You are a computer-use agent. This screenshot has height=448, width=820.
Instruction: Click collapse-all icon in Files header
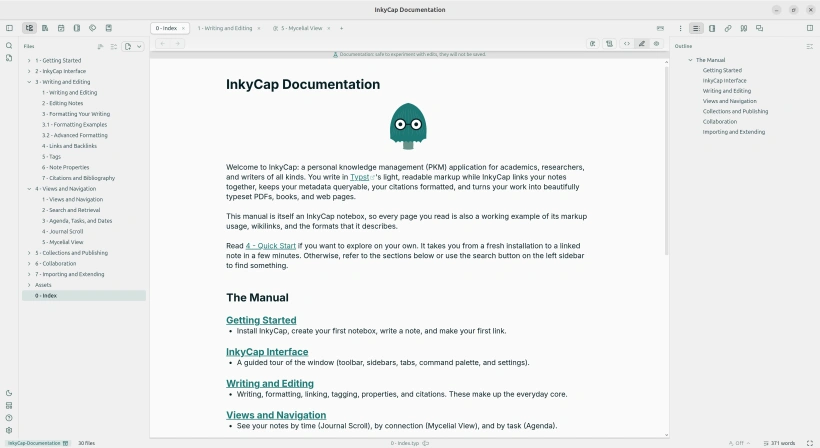113,47
